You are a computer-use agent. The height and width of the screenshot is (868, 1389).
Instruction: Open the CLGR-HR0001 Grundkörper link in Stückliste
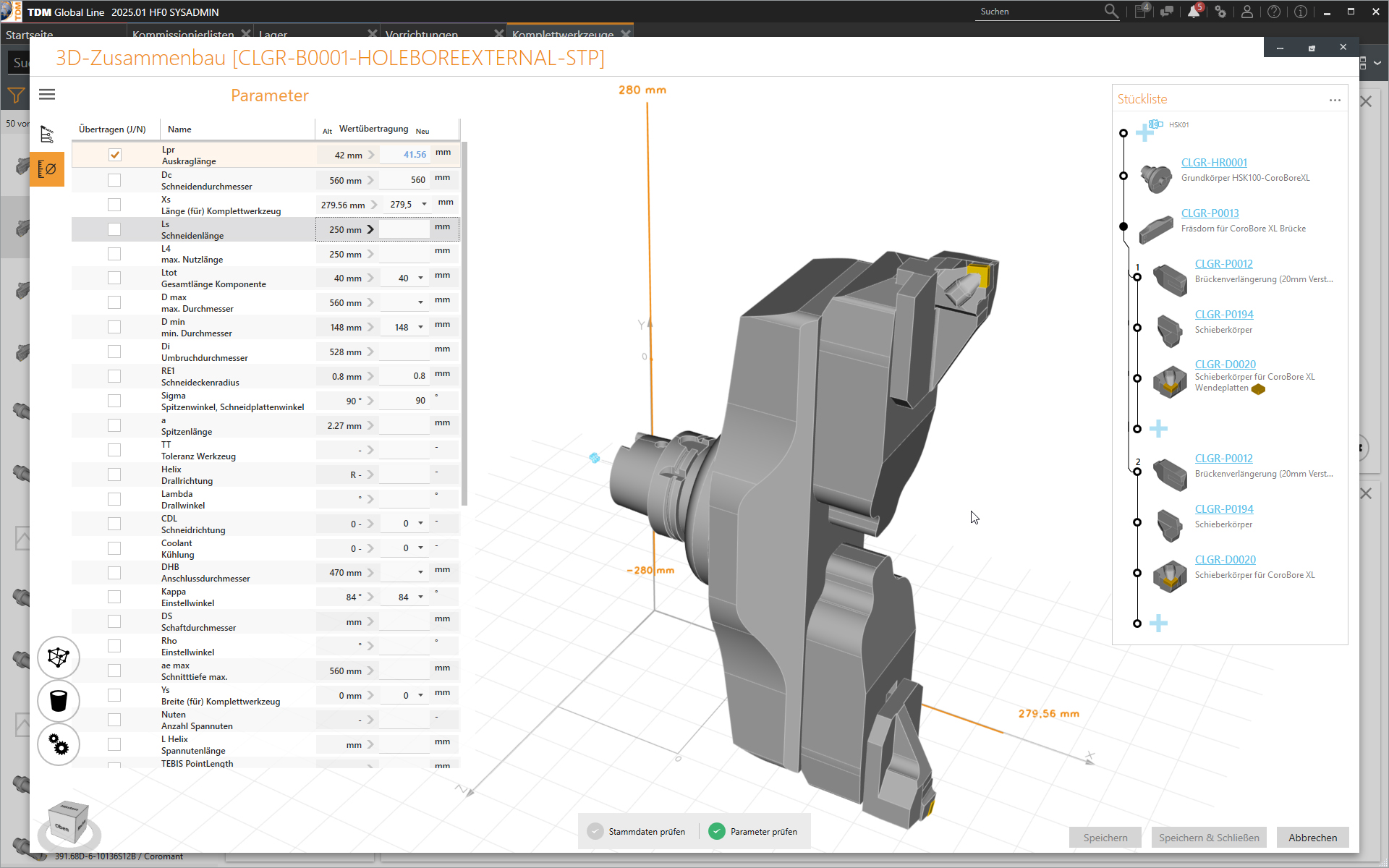click(x=1214, y=162)
